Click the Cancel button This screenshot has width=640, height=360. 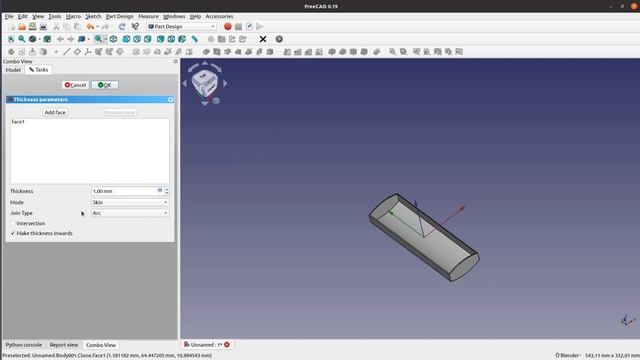click(76, 85)
